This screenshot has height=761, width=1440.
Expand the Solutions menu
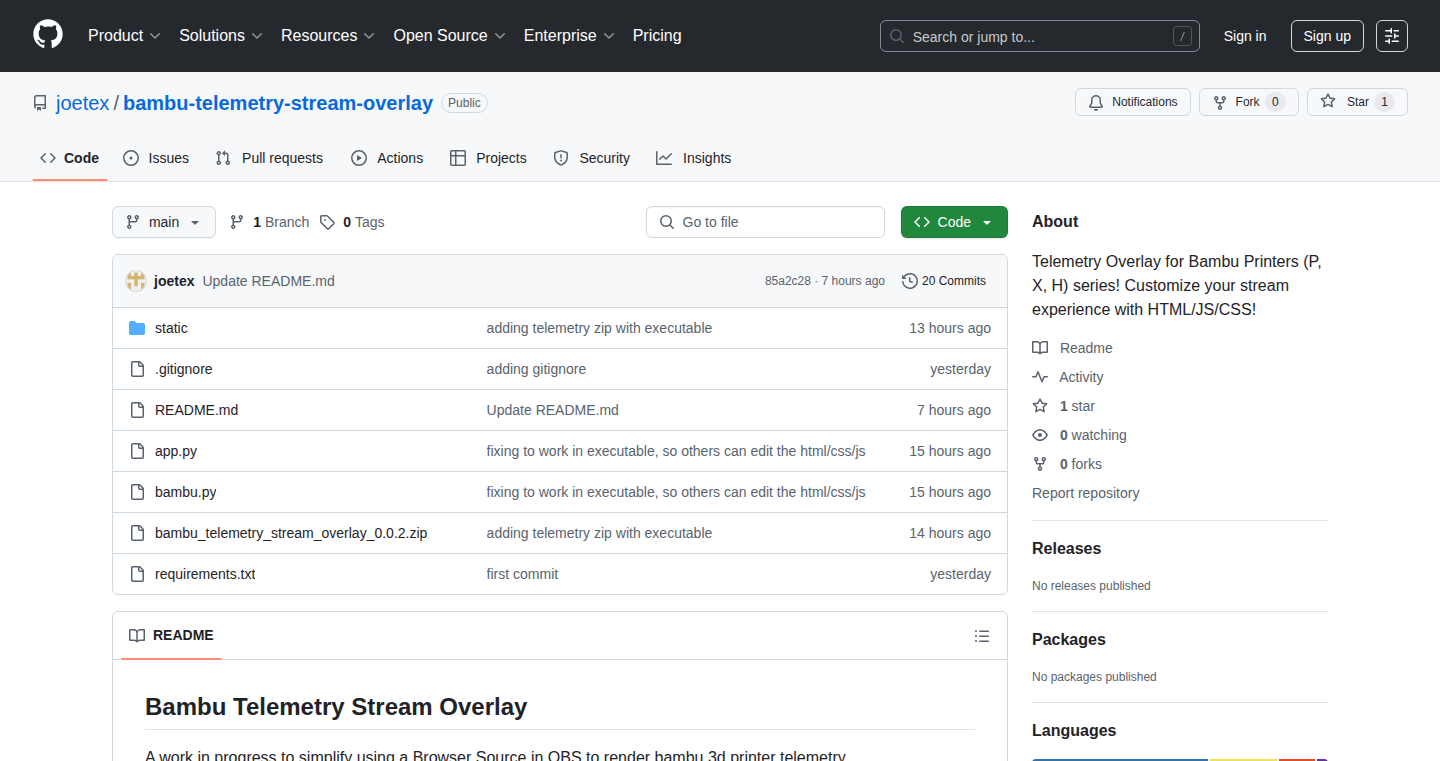point(221,36)
